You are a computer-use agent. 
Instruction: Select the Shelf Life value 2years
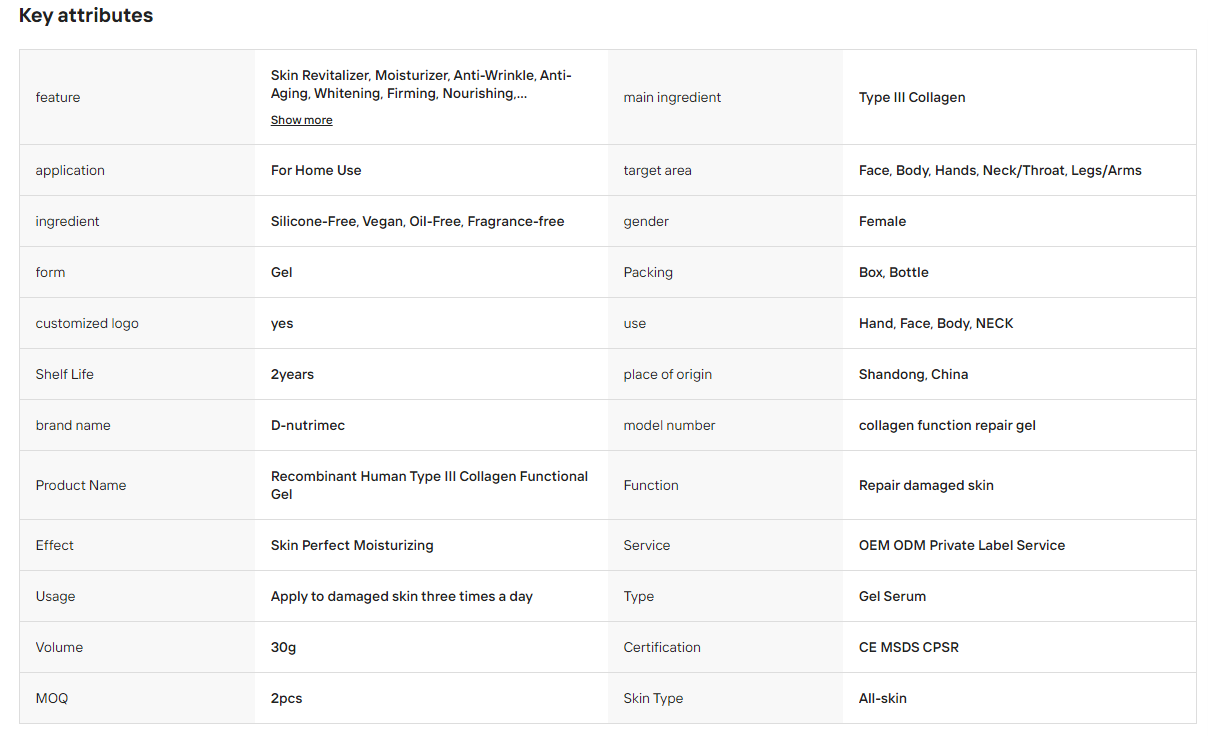(x=292, y=374)
